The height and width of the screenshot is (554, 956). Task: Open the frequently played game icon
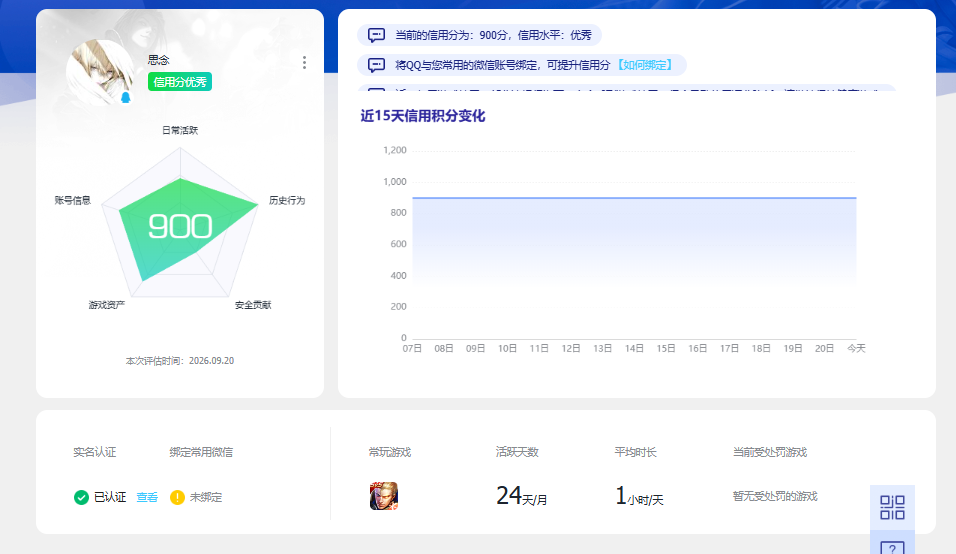384,496
